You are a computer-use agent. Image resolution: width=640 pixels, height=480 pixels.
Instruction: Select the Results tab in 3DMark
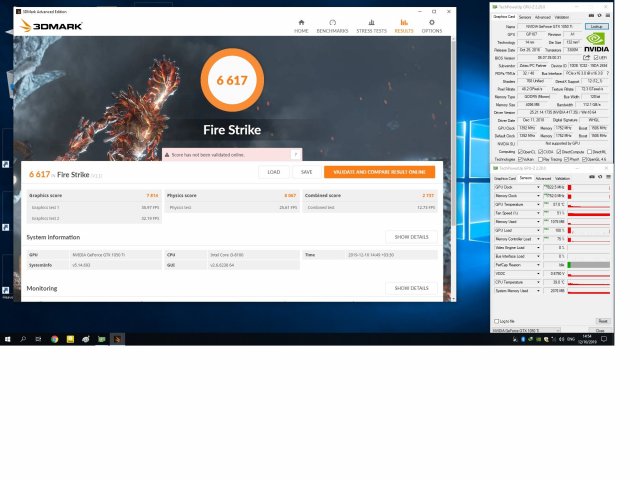[x=404, y=27]
